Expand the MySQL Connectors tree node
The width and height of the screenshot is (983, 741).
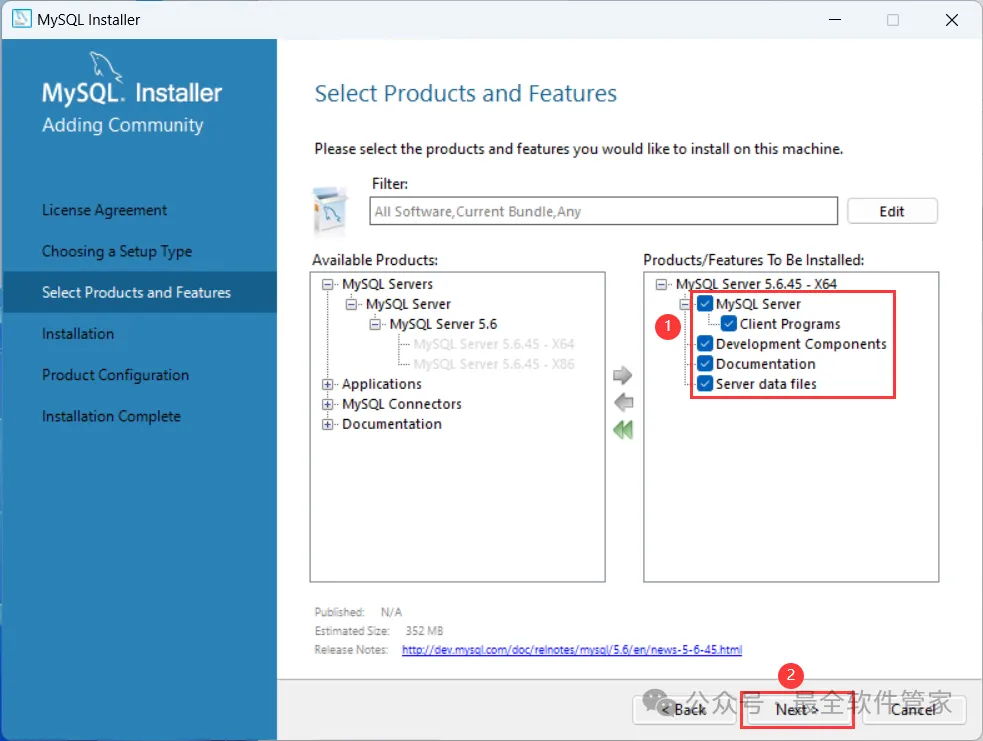pyautogui.click(x=327, y=404)
